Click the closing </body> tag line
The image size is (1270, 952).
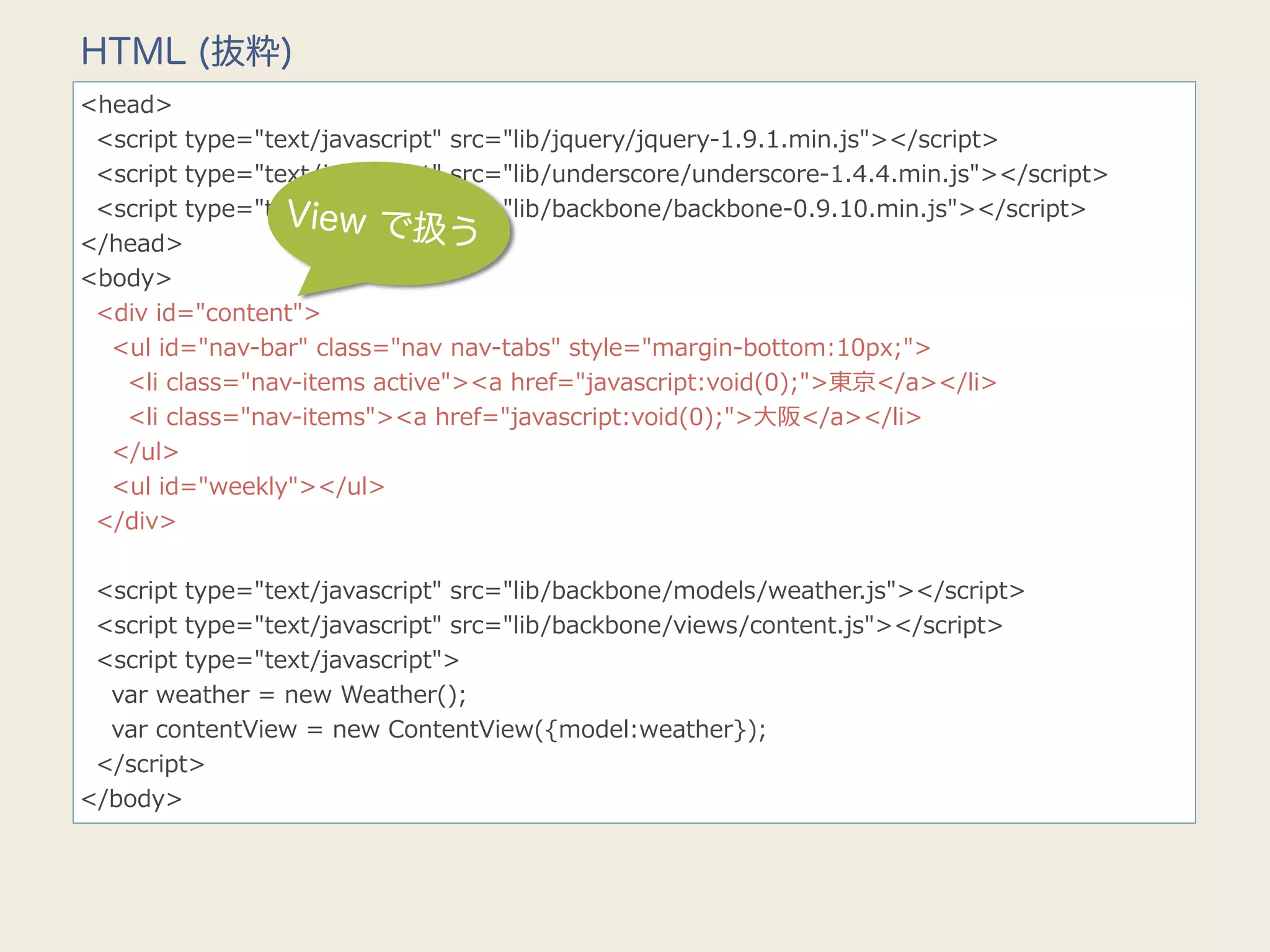(131, 799)
